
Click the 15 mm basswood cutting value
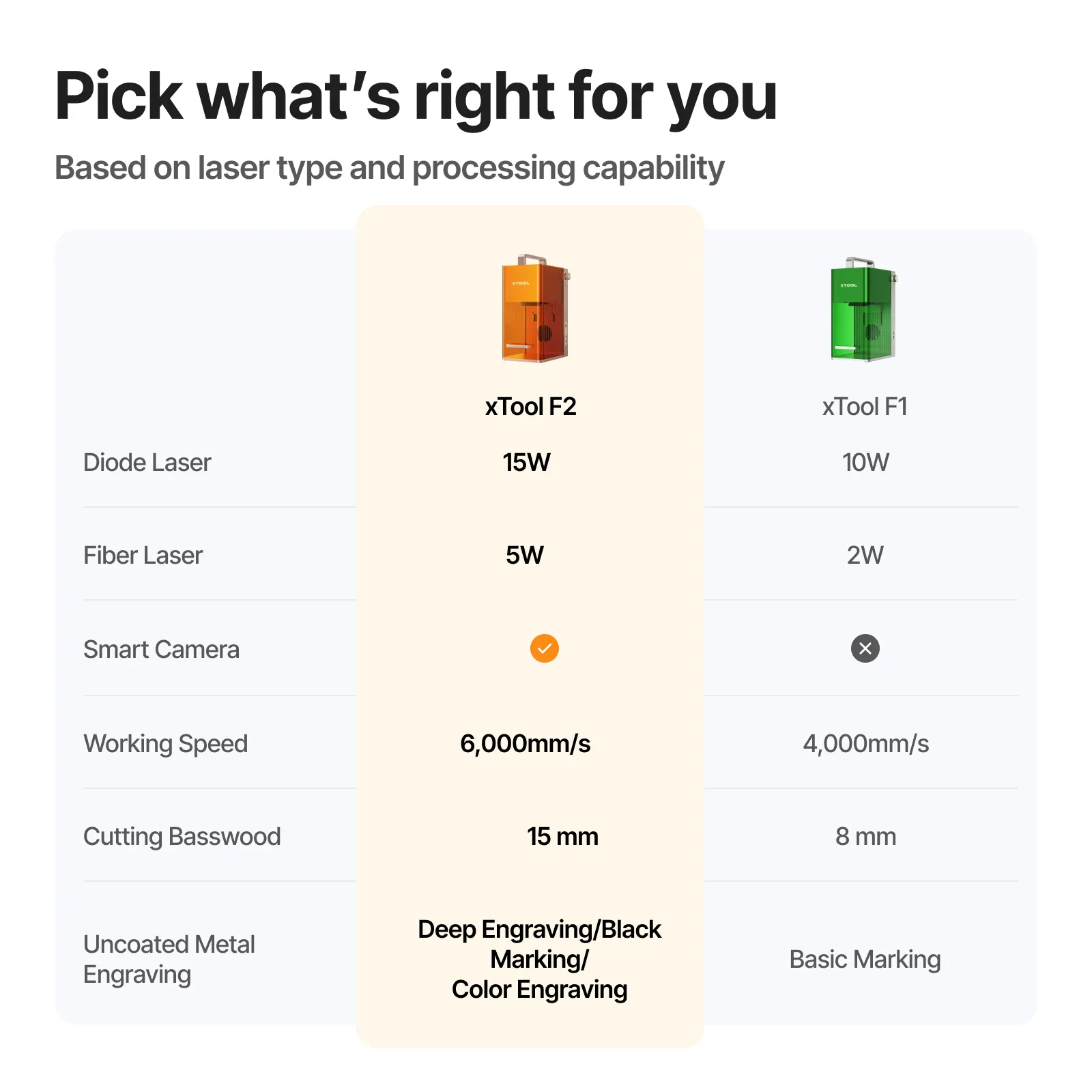coord(562,837)
